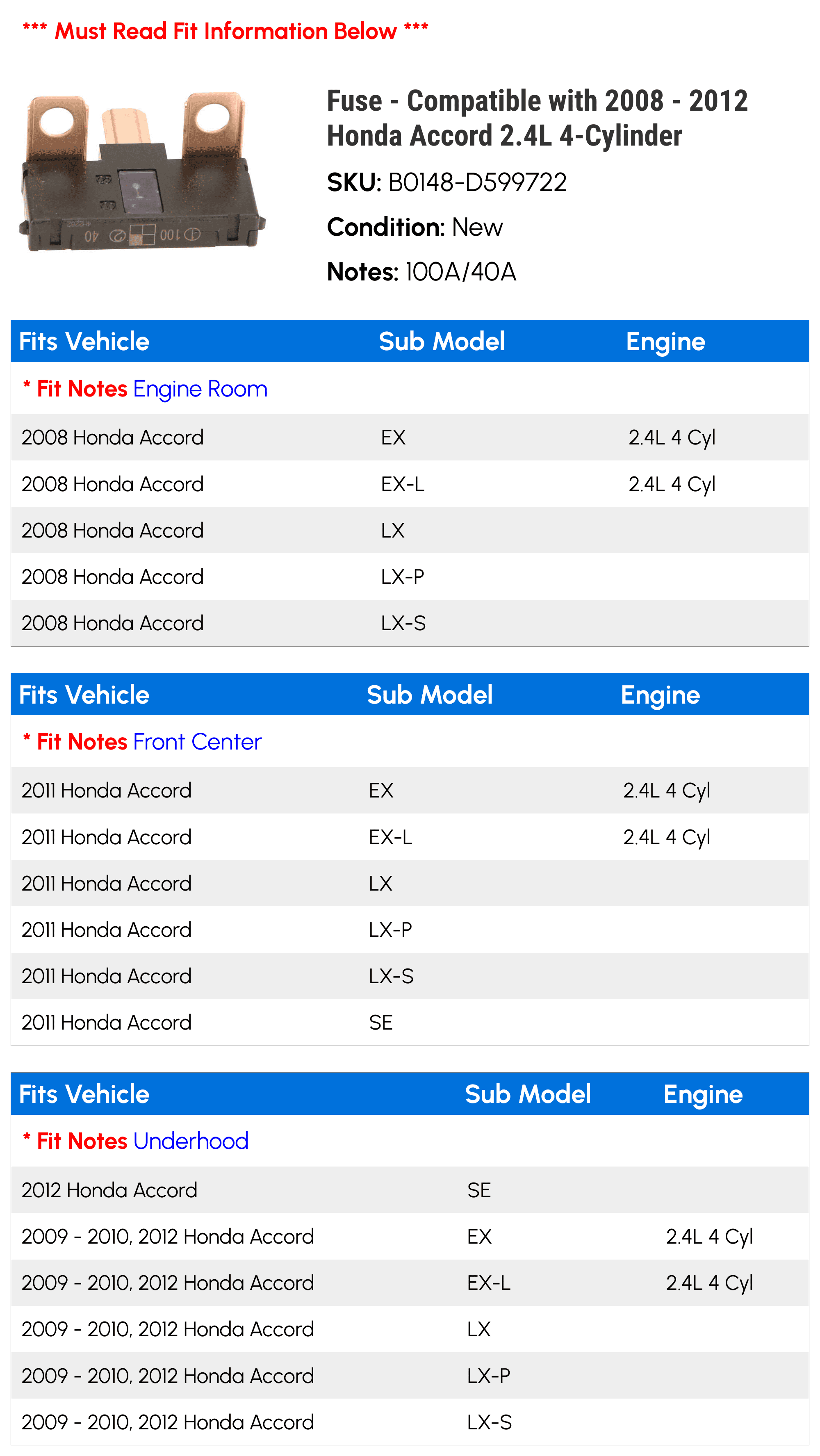Image resolution: width=820 pixels, height=1456 pixels.
Task: Click the Underhood fit note
Action: pos(191,1141)
